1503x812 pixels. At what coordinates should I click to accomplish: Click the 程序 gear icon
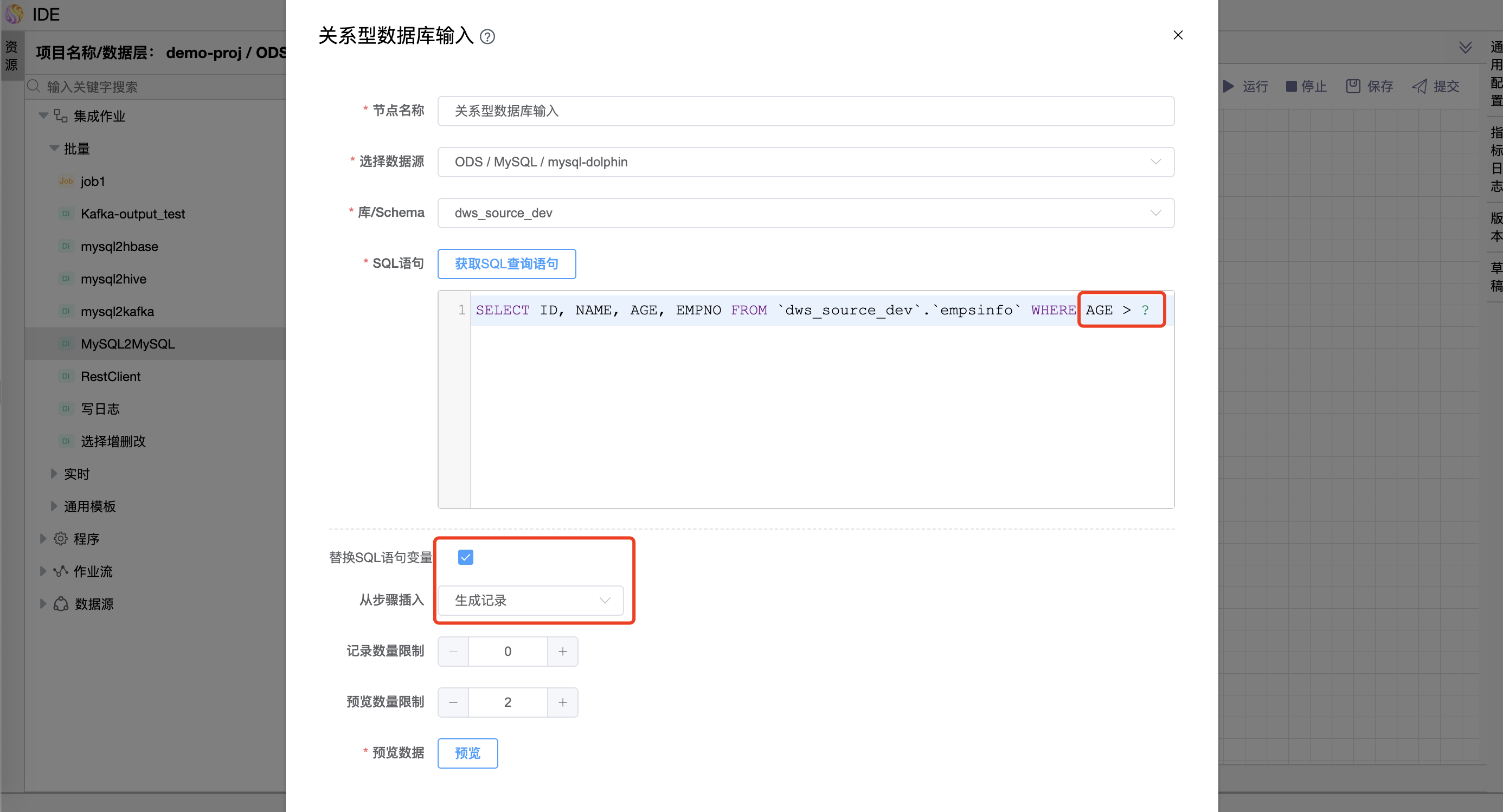coord(61,538)
